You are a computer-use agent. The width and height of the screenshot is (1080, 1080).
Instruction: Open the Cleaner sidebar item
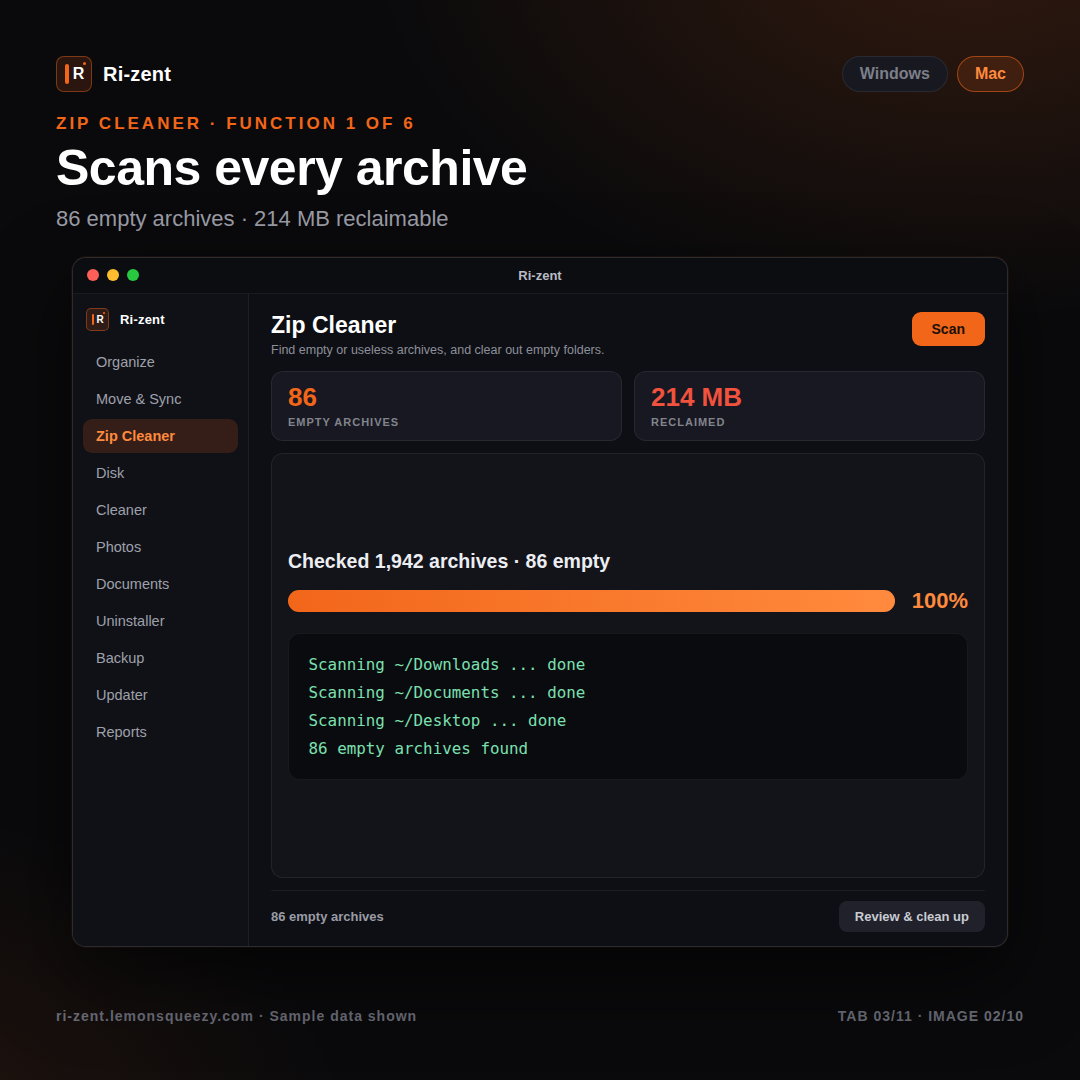(160, 510)
